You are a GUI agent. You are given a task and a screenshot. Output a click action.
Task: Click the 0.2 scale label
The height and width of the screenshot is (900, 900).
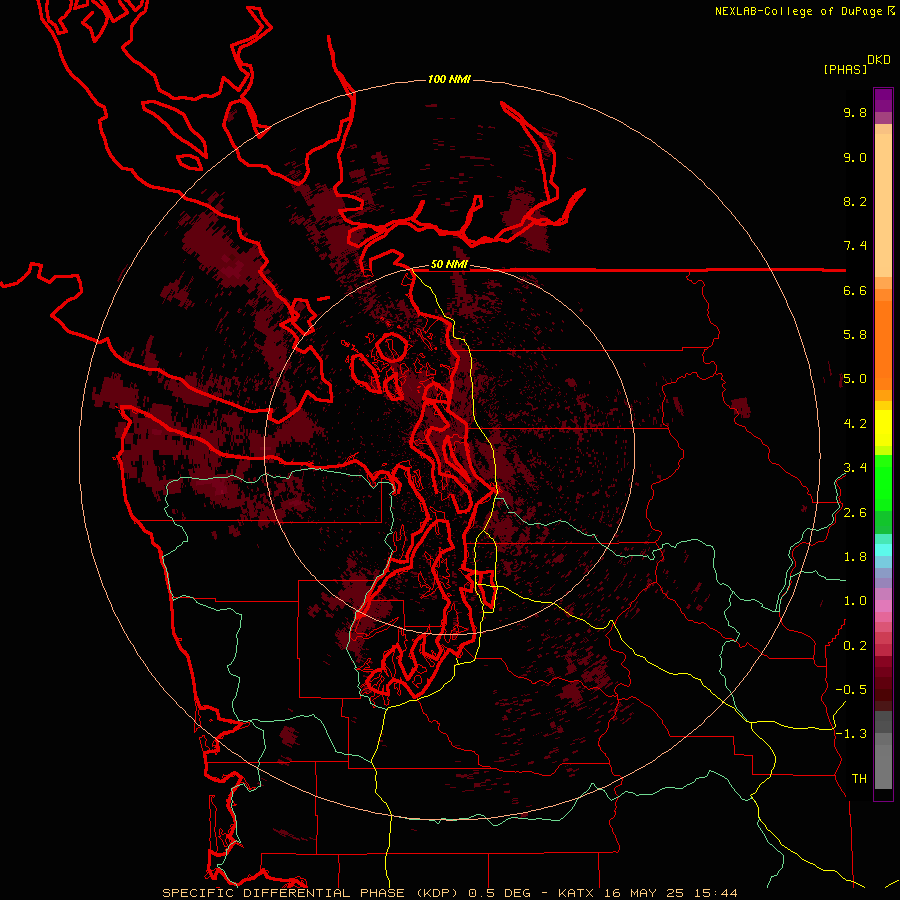click(x=855, y=646)
